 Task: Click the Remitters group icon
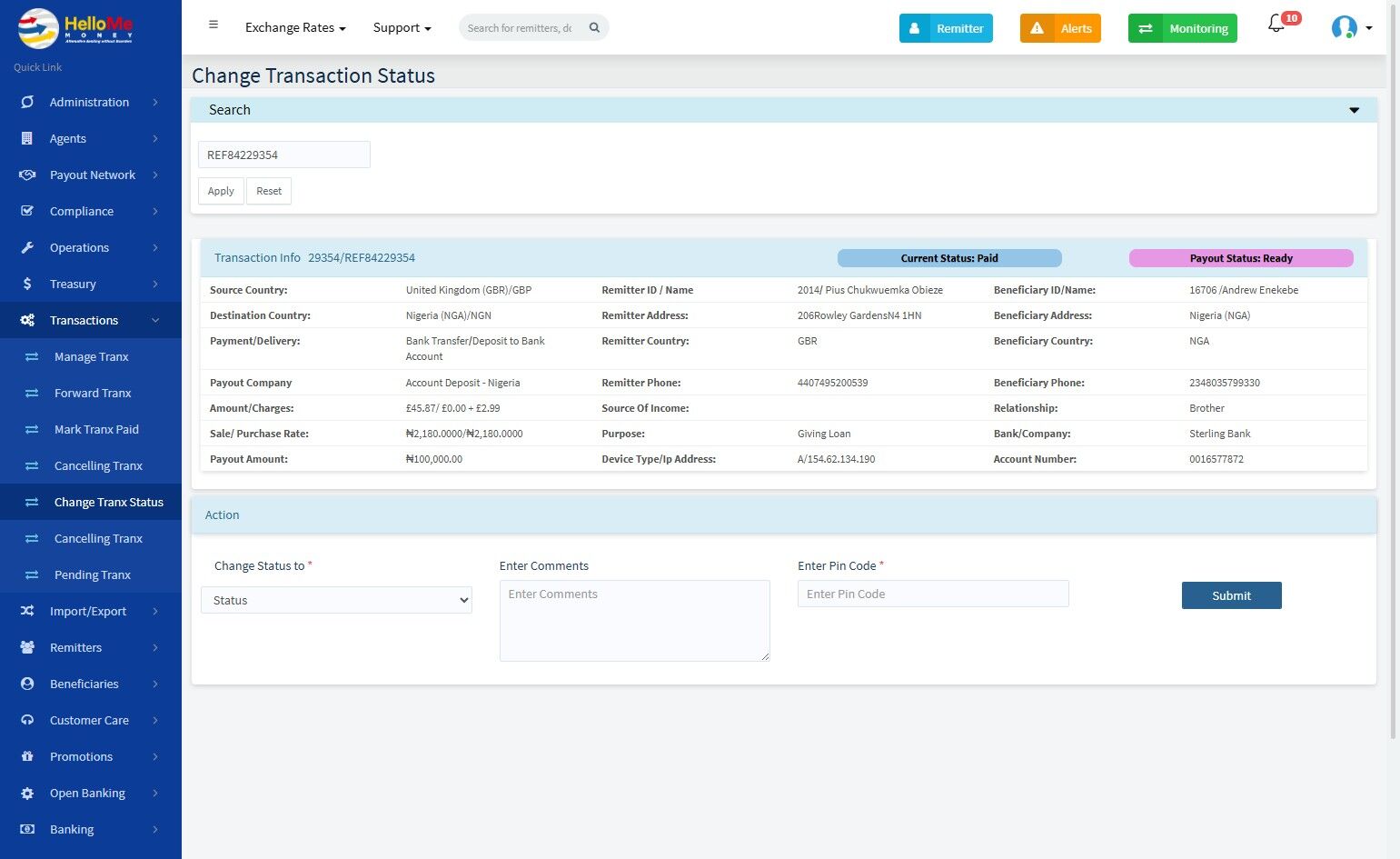27,647
